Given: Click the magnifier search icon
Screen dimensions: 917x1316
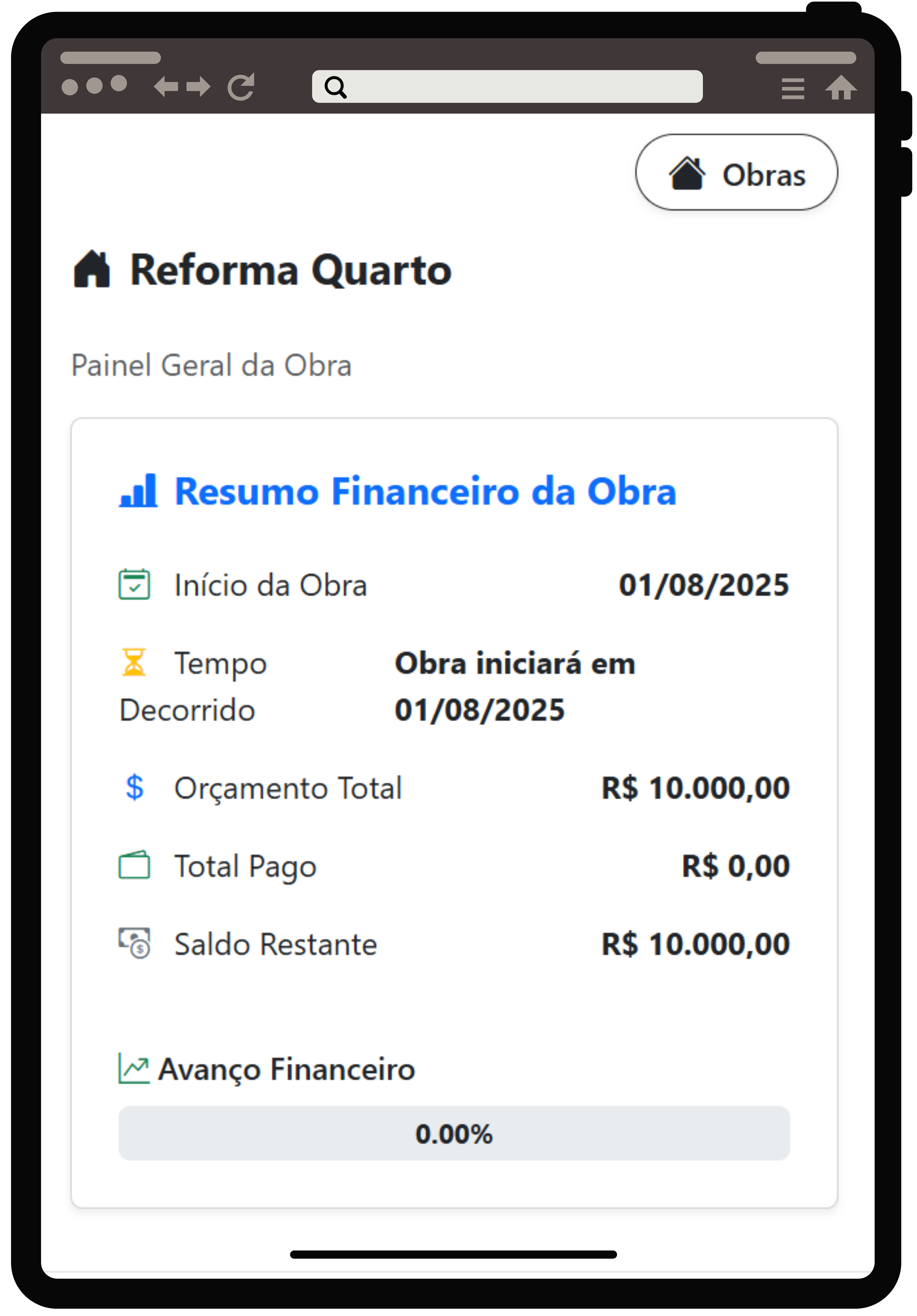Looking at the screenshot, I should pyautogui.click(x=335, y=87).
